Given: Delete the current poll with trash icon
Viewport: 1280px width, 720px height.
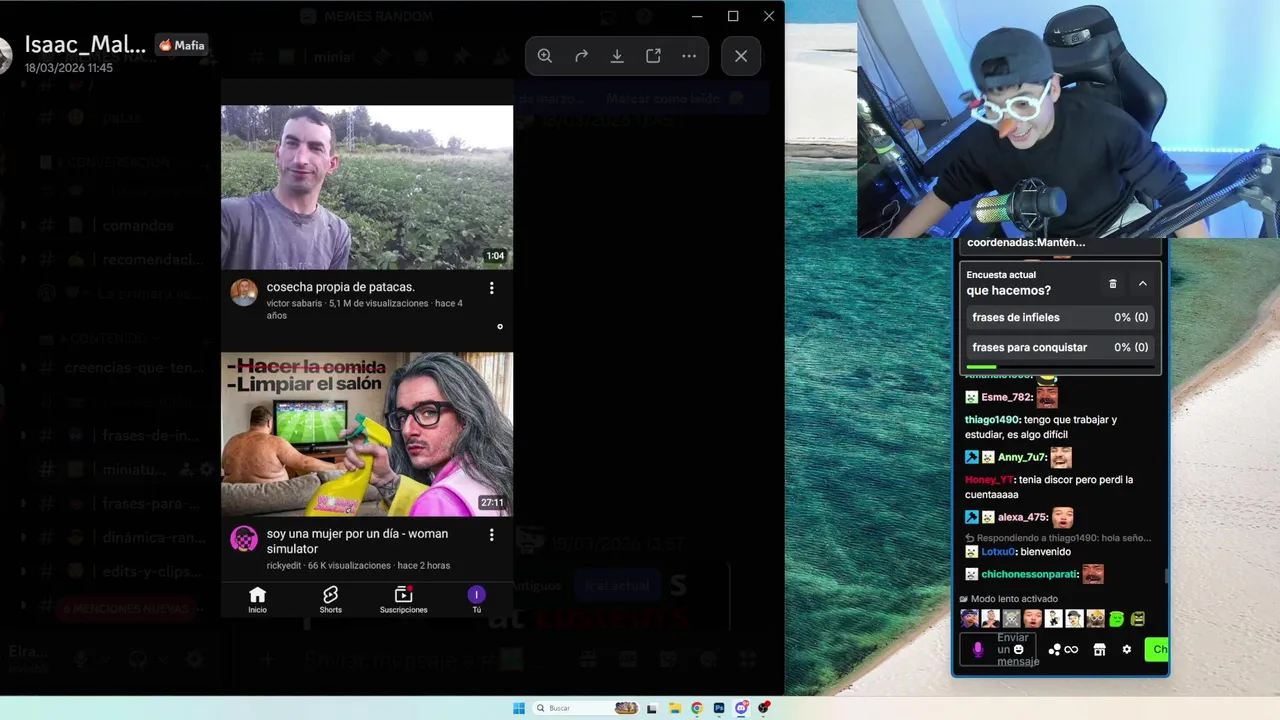Looking at the screenshot, I should (1113, 284).
